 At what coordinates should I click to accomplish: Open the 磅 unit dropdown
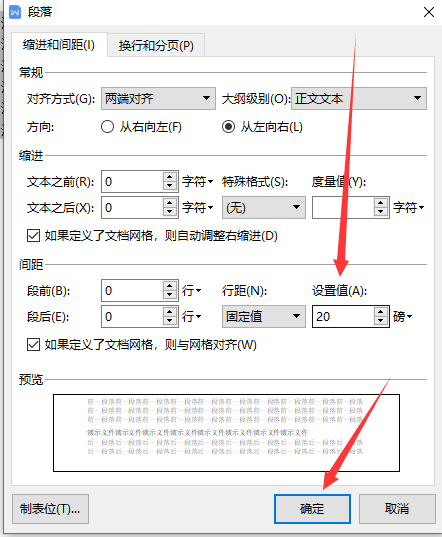pos(403,316)
